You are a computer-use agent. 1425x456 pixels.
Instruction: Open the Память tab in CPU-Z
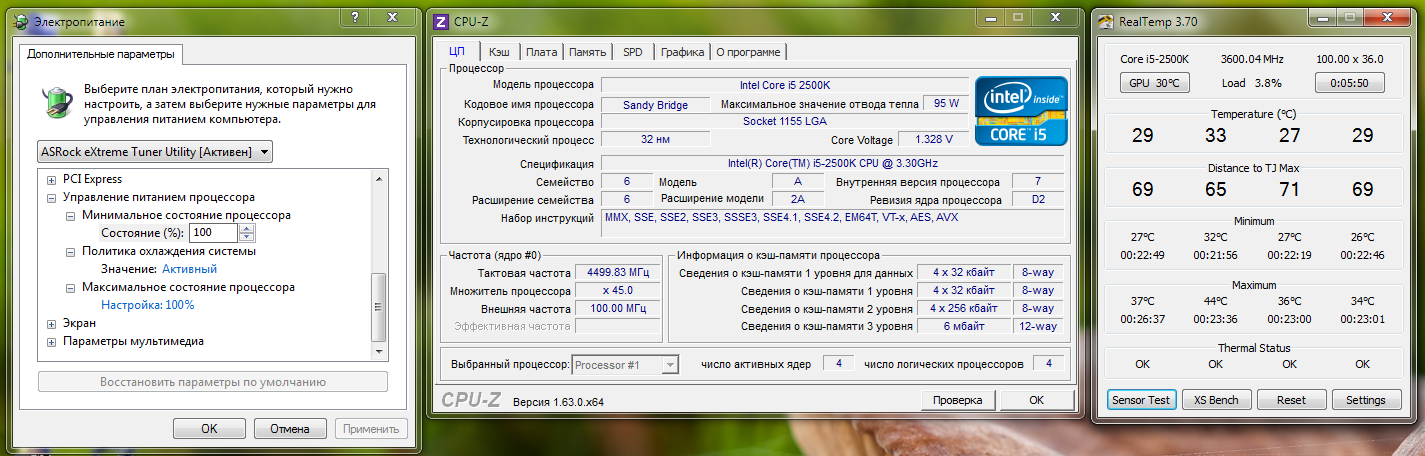pyautogui.click(x=588, y=52)
